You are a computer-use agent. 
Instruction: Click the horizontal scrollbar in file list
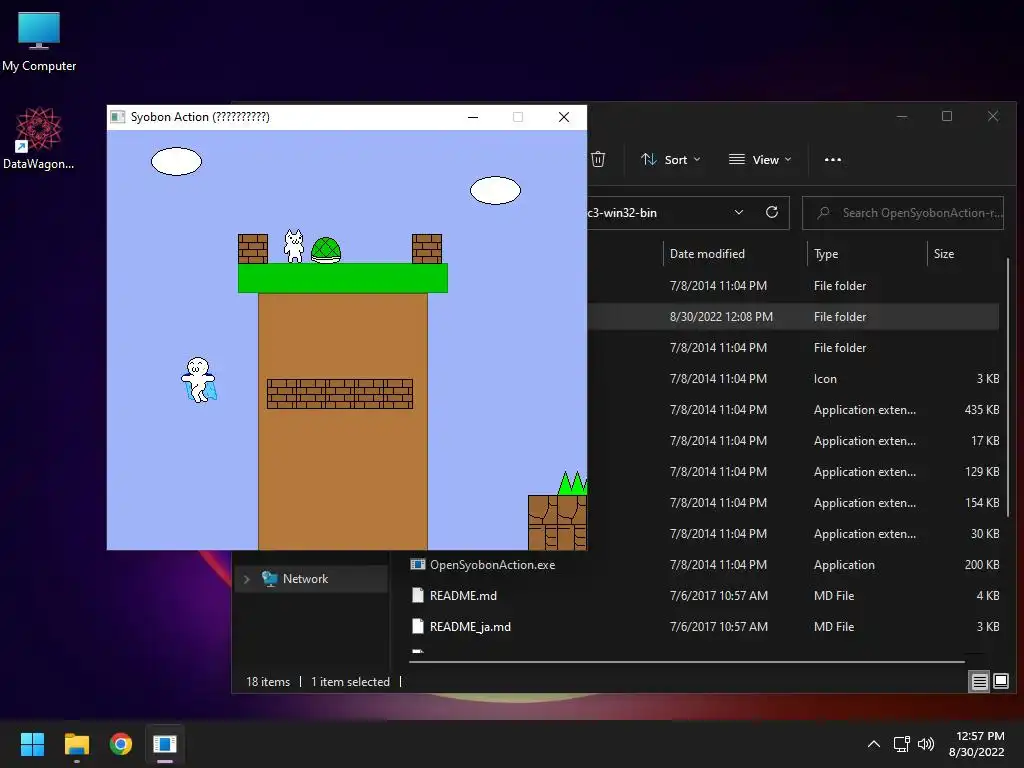click(687, 662)
